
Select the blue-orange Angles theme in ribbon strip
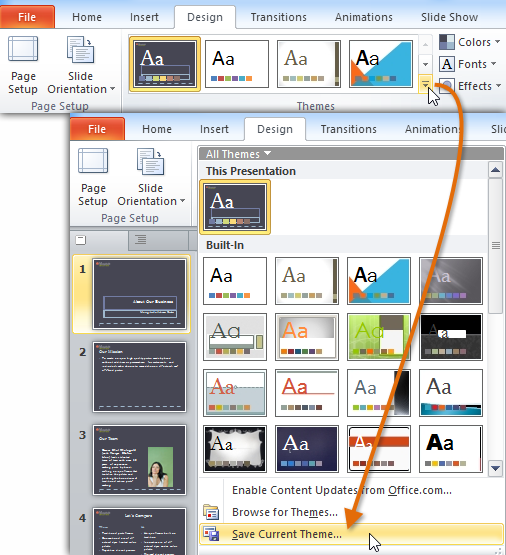pos(381,64)
